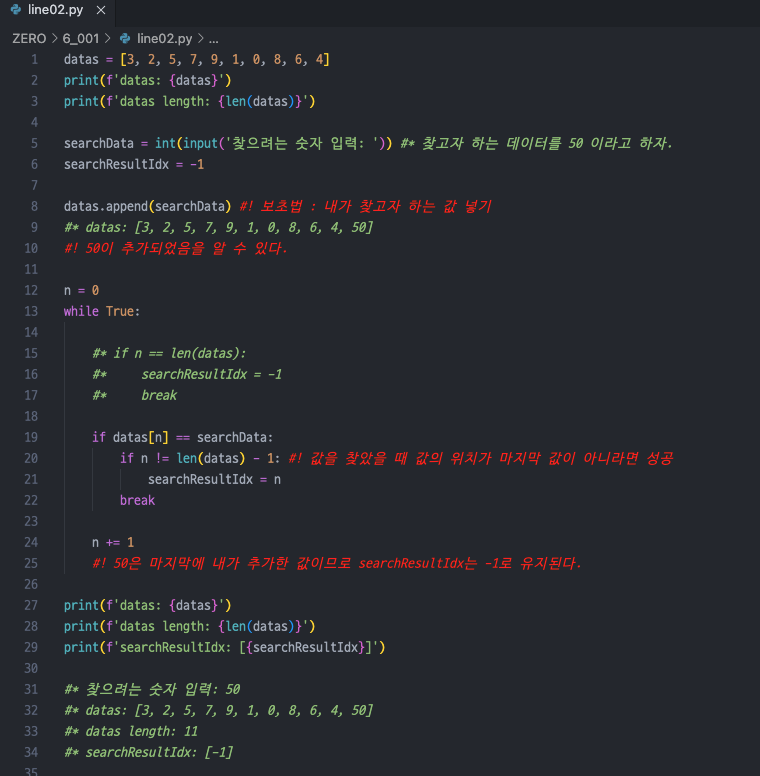Click the comment '#! 값을 찾았을 때 값의 위치가...'
This screenshot has width=760, height=776.
point(480,458)
